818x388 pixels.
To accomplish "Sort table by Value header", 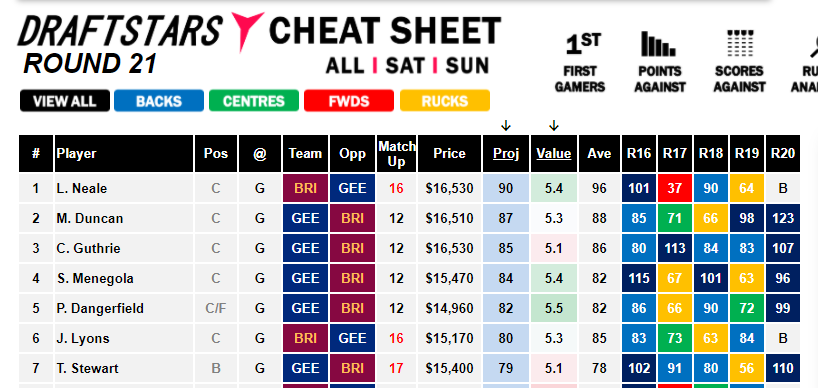I will [554, 154].
